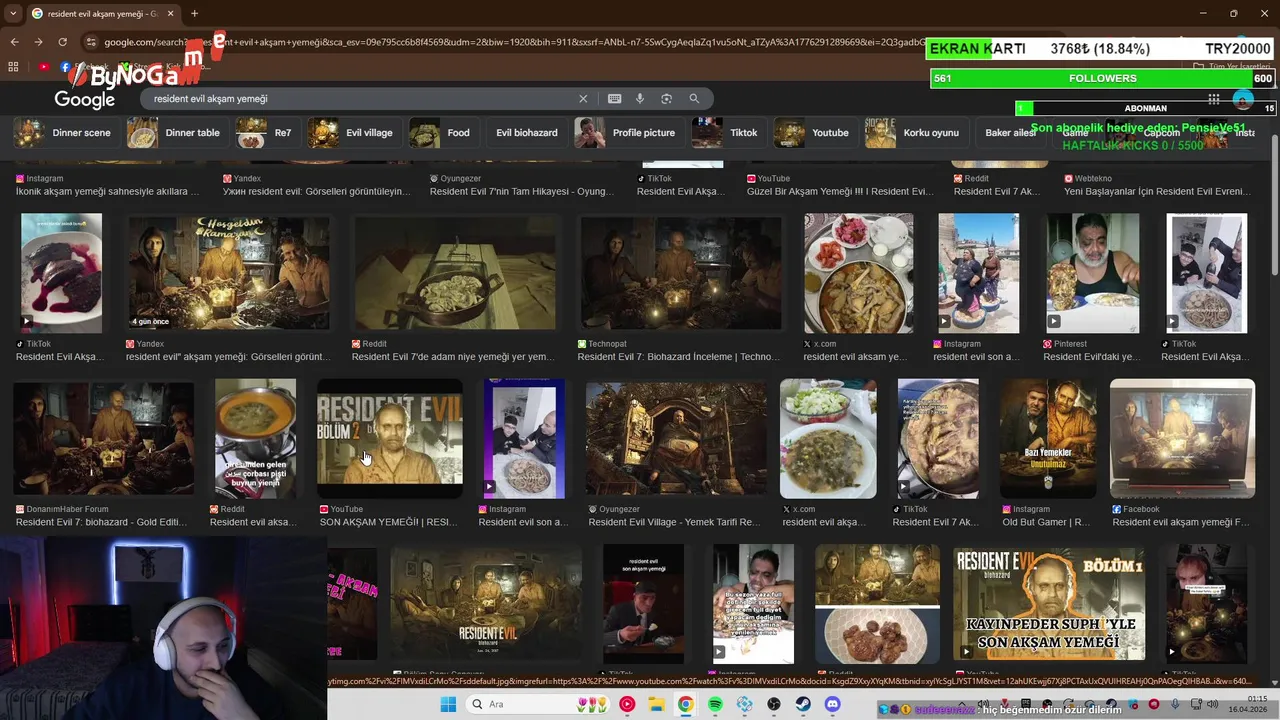
Task: Open link "Resident Evil 7: Biohazard İnceleme"
Action: point(678,357)
